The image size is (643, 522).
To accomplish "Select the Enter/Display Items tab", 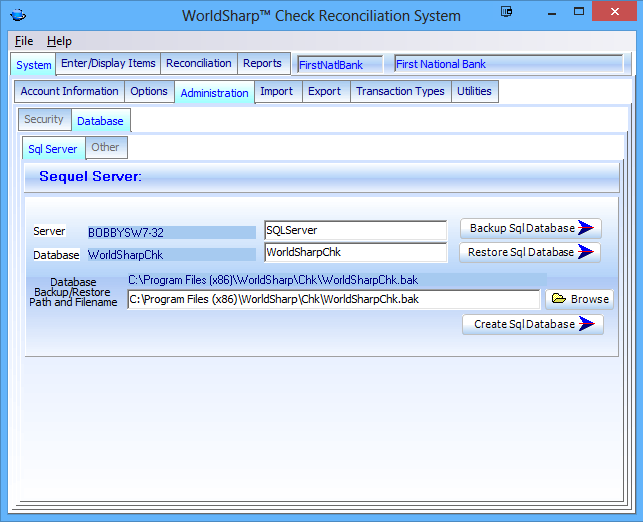I will click(108, 64).
